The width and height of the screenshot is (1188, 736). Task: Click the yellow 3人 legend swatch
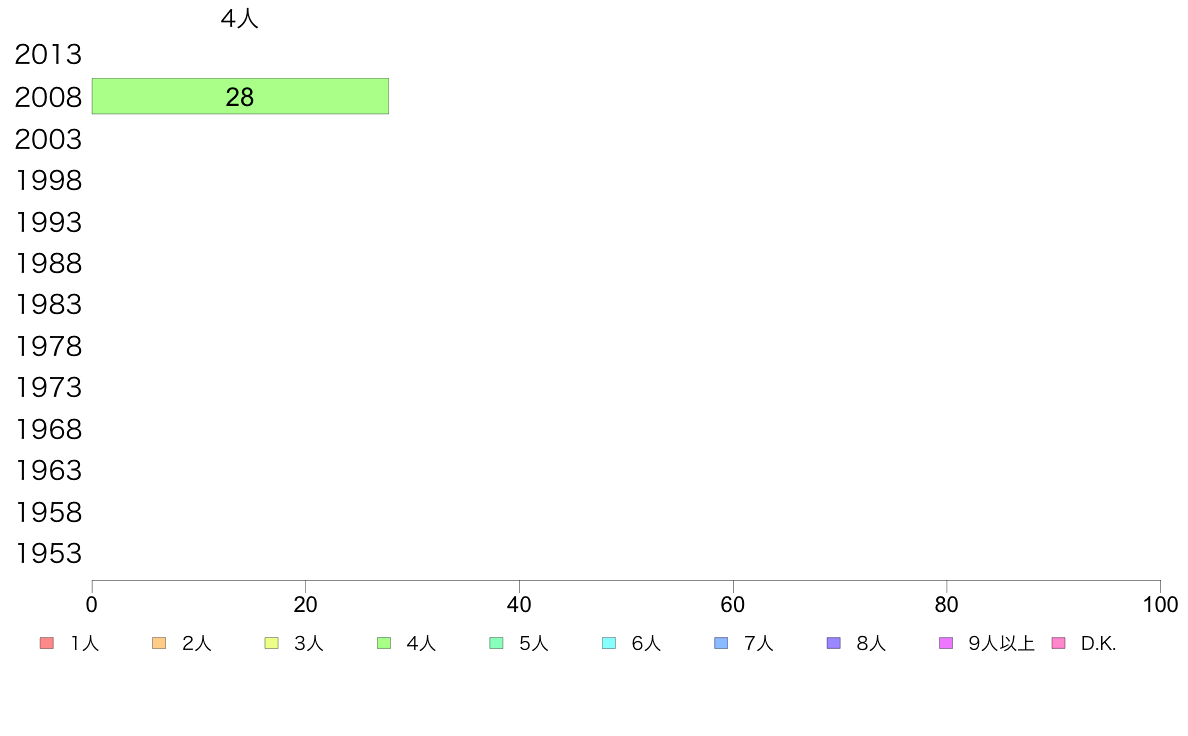[271, 643]
